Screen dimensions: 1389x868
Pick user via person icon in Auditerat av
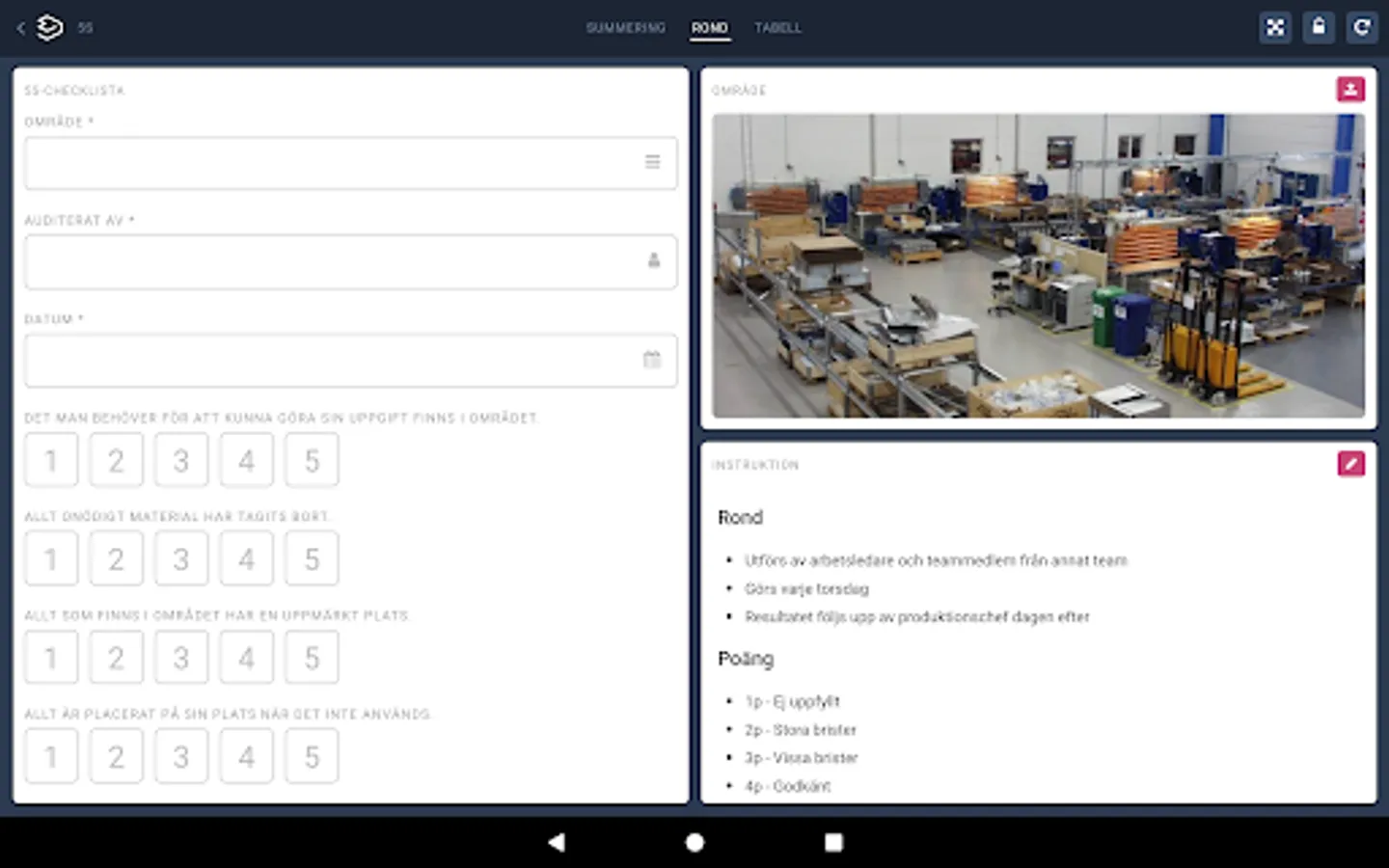click(654, 260)
